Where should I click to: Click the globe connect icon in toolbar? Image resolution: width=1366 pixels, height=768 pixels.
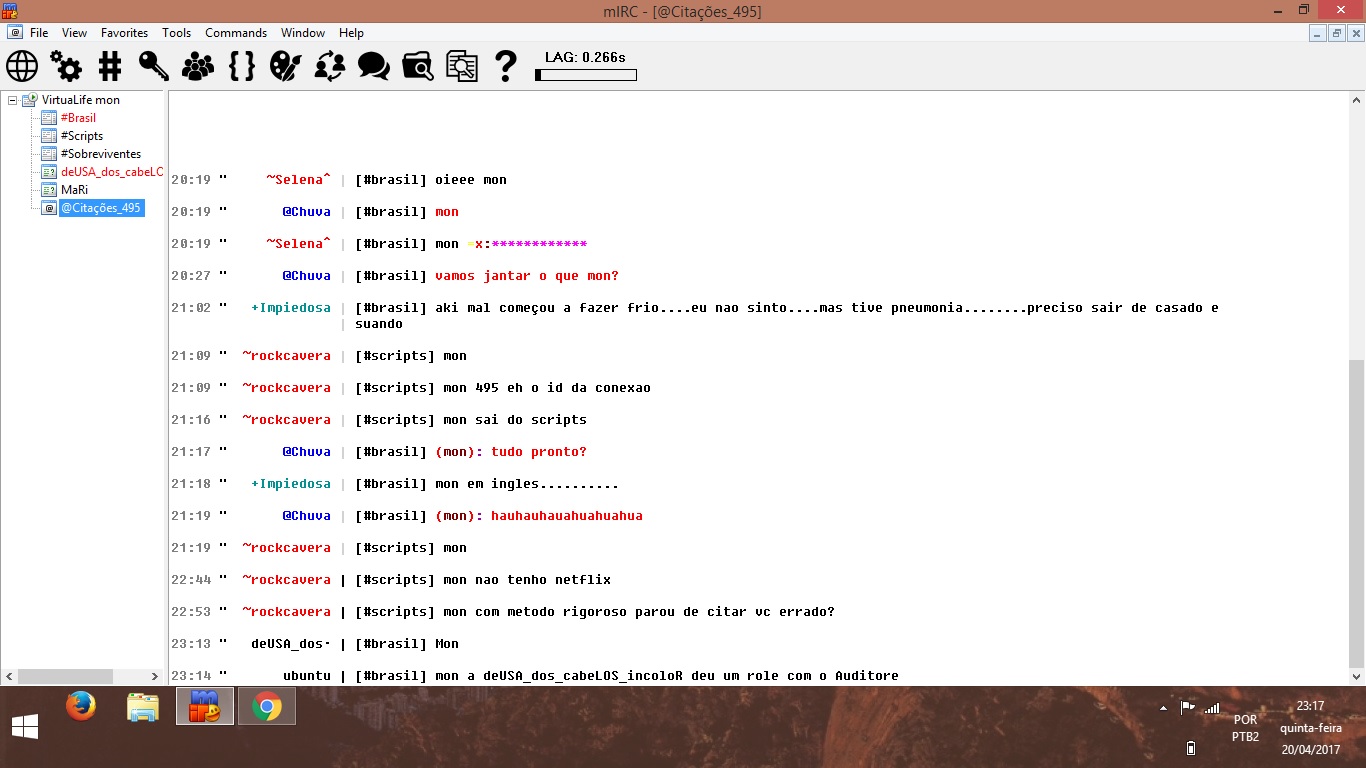click(22, 66)
